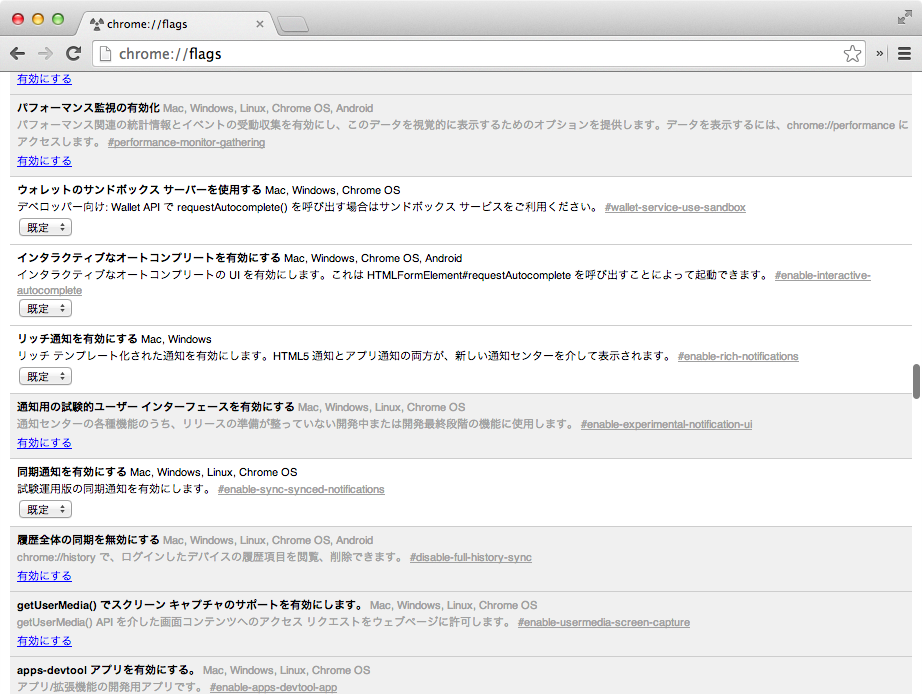This screenshot has width=922, height=694.
Task: Show hidden extensions via chevron overflow button
Action: [x=880, y=54]
